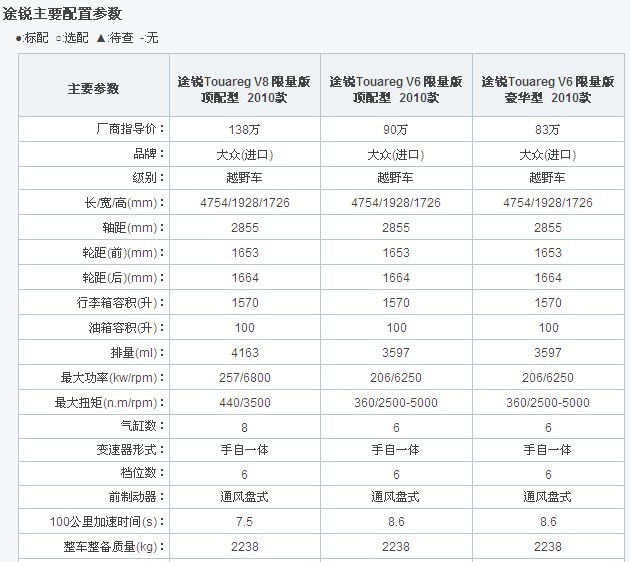Click the ●:标配 legend entry

[32, 38]
